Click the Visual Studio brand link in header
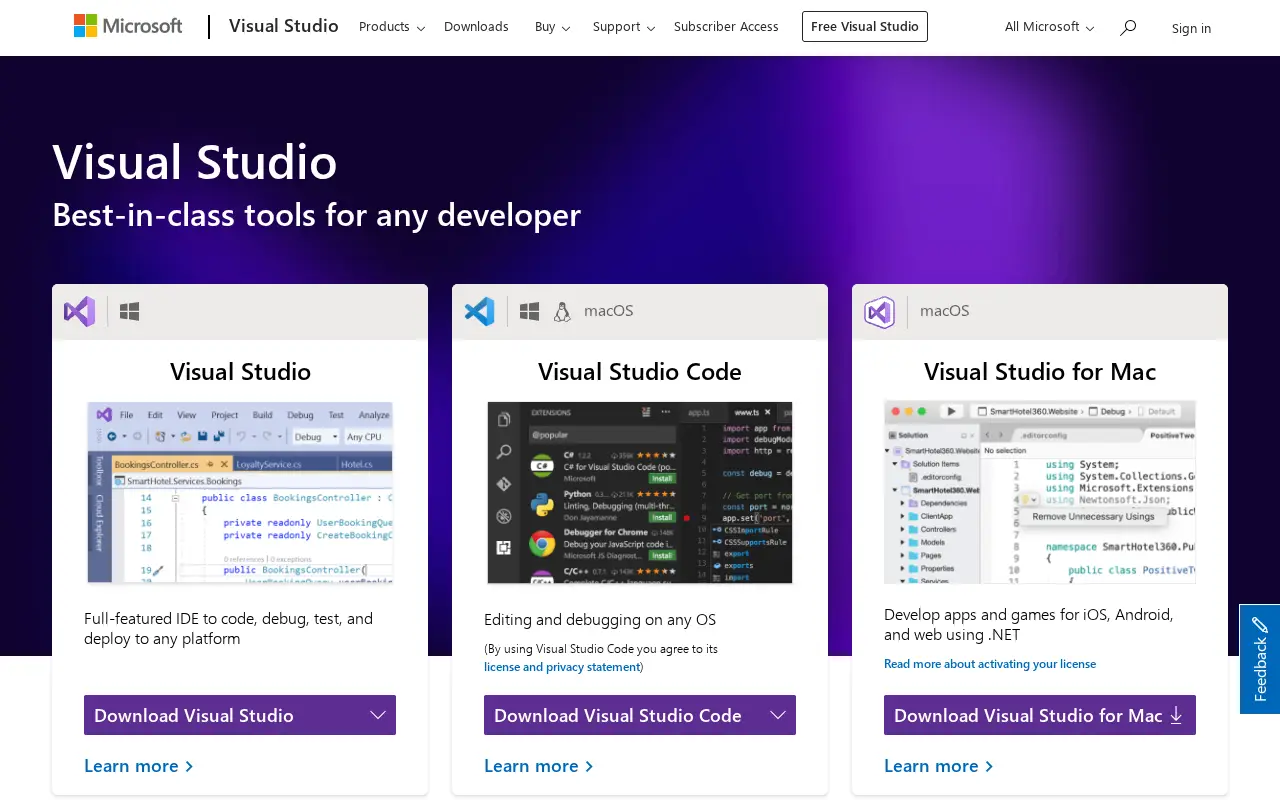 [x=284, y=26]
